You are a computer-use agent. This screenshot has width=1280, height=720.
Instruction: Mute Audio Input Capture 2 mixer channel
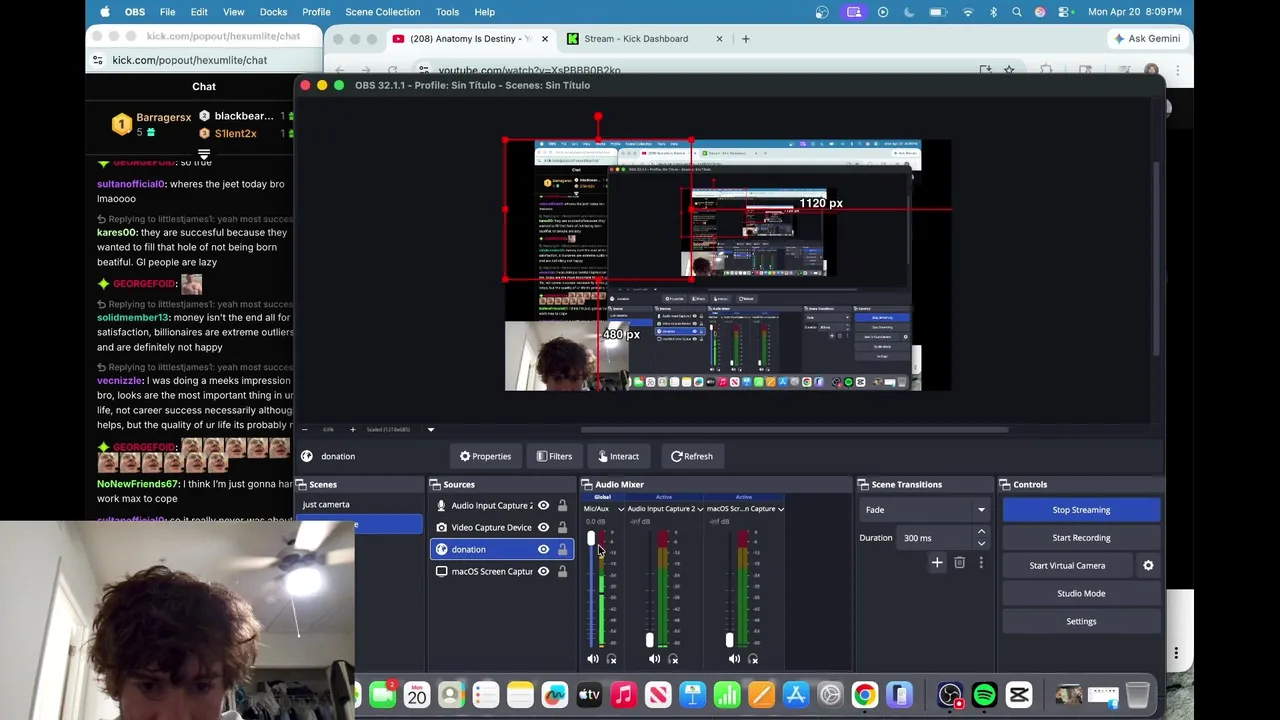pyautogui.click(x=654, y=659)
